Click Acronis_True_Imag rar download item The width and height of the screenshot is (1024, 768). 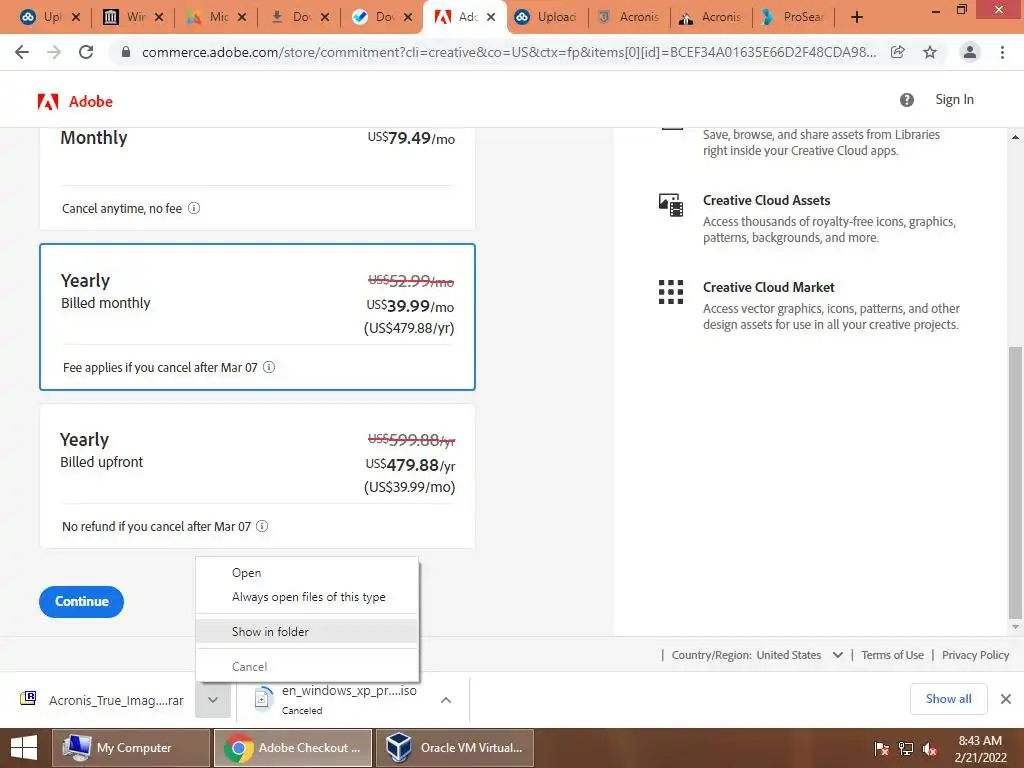[x=103, y=700]
